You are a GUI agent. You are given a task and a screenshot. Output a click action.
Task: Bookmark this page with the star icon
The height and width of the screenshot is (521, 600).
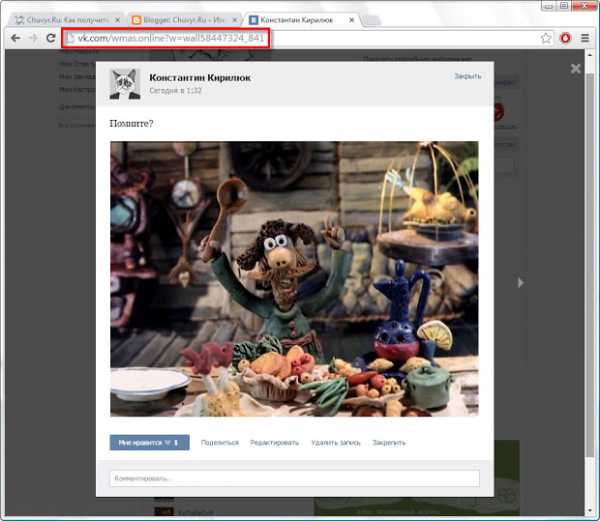click(x=546, y=38)
